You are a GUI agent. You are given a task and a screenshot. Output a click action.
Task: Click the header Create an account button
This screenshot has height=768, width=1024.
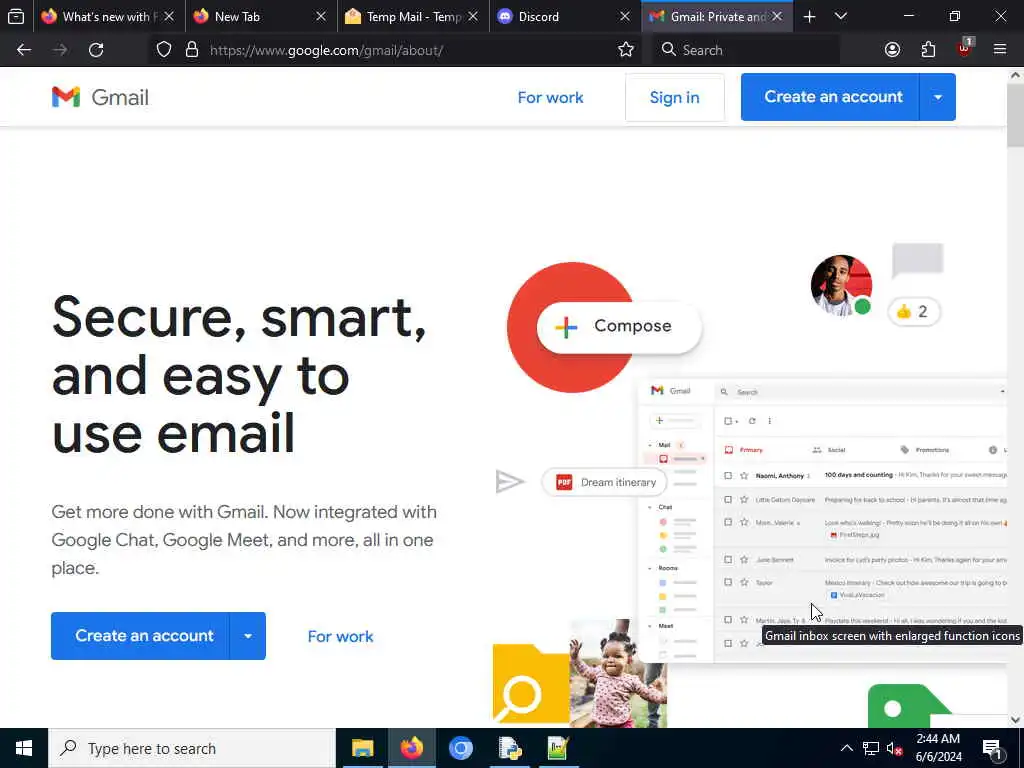point(830,97)
